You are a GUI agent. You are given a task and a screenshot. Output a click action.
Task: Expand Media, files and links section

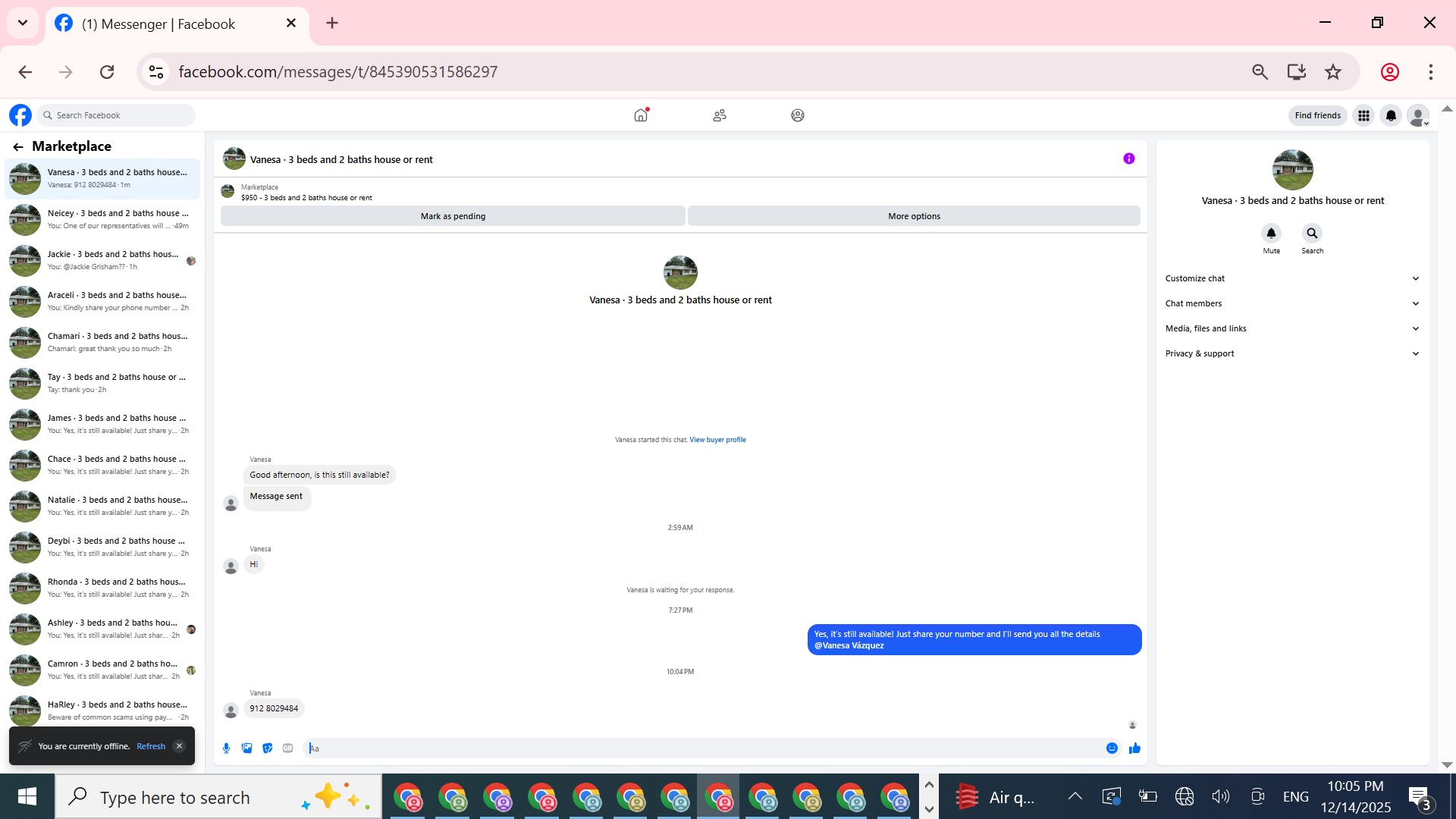[1291, 328]
